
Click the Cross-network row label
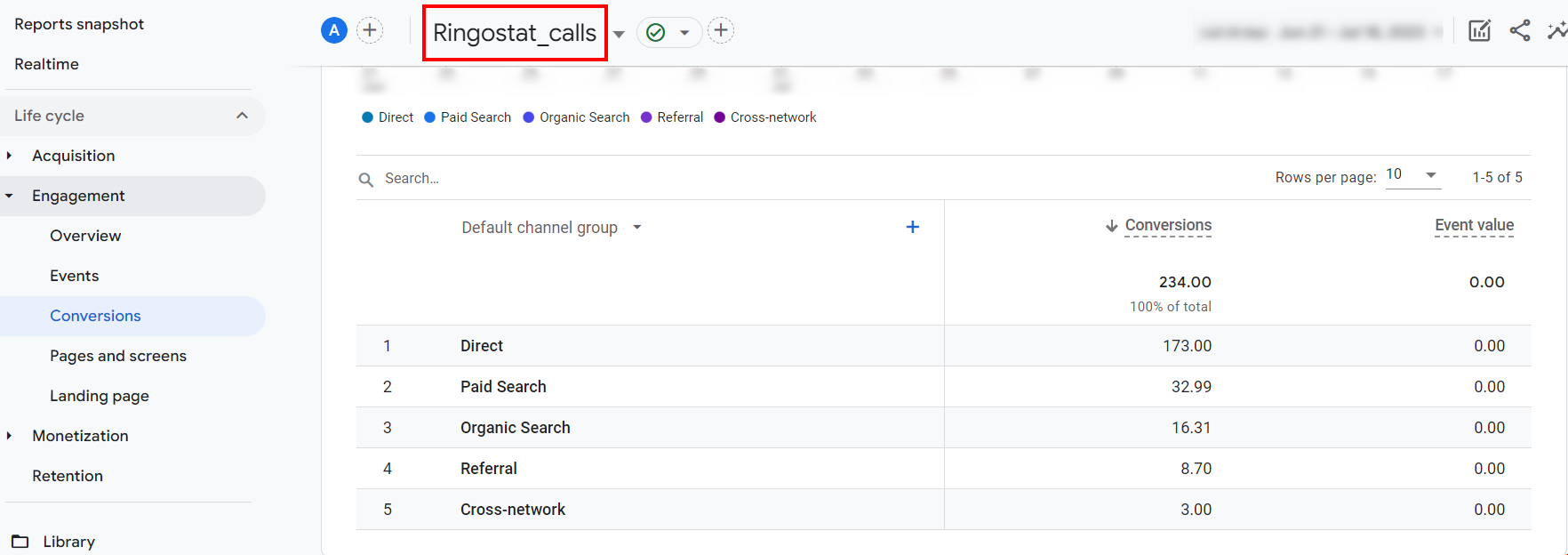[513, 510]
